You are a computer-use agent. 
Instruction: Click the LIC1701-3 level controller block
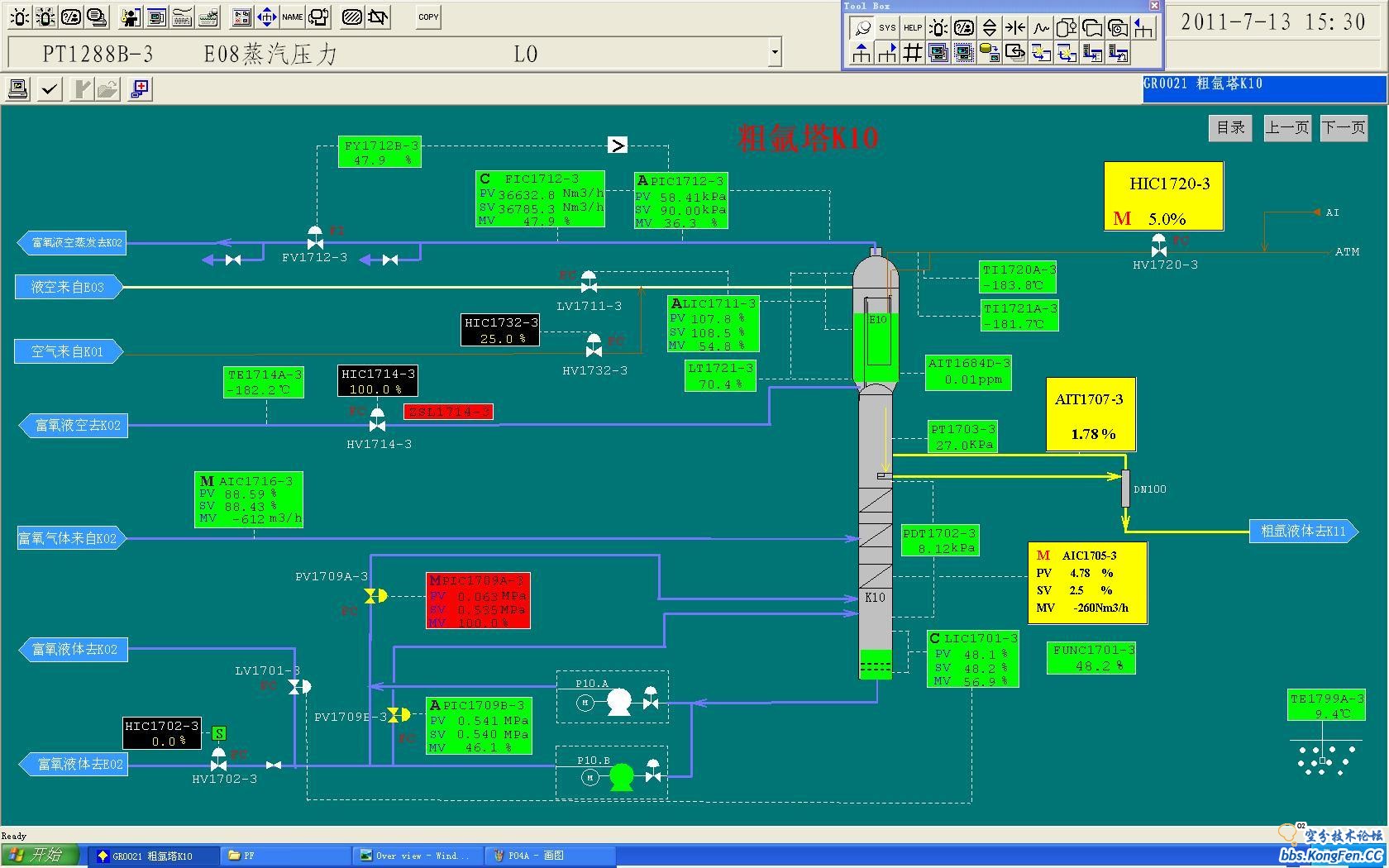973,659
